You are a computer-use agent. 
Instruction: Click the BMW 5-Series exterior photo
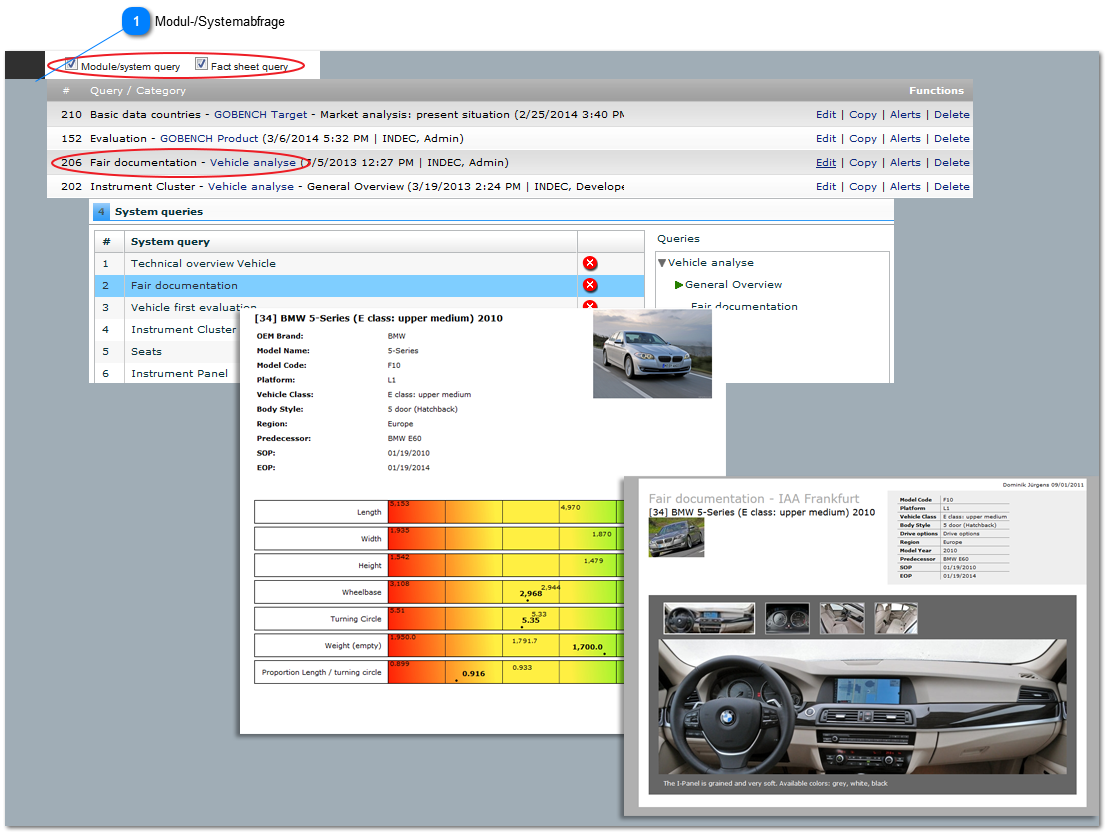coord(652,354)
